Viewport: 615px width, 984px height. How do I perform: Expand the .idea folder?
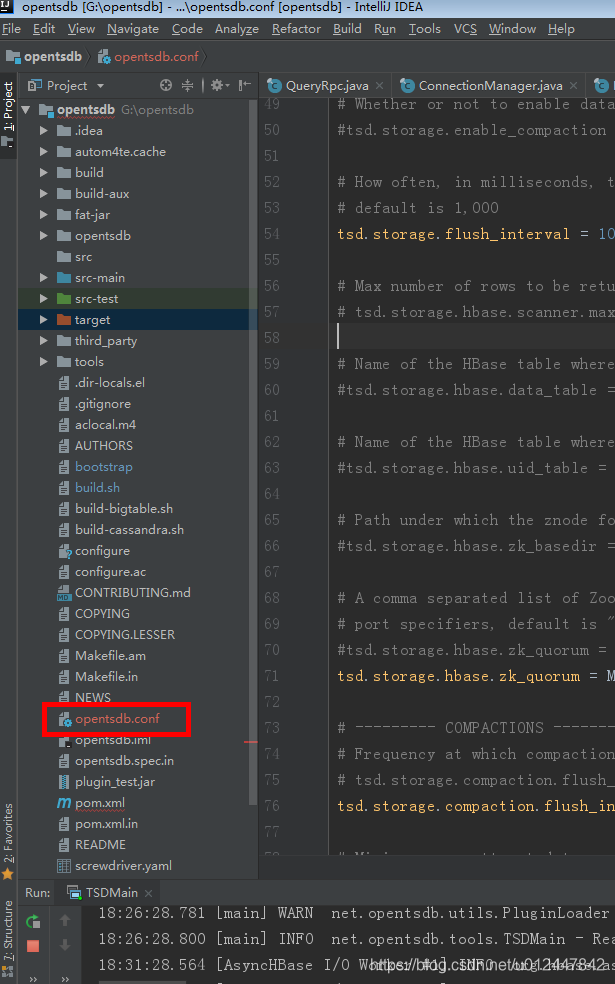pos(43,131)
